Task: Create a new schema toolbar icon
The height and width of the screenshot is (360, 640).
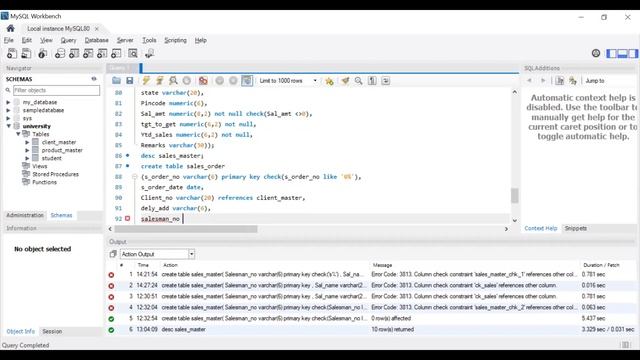Action: point(60,53)
